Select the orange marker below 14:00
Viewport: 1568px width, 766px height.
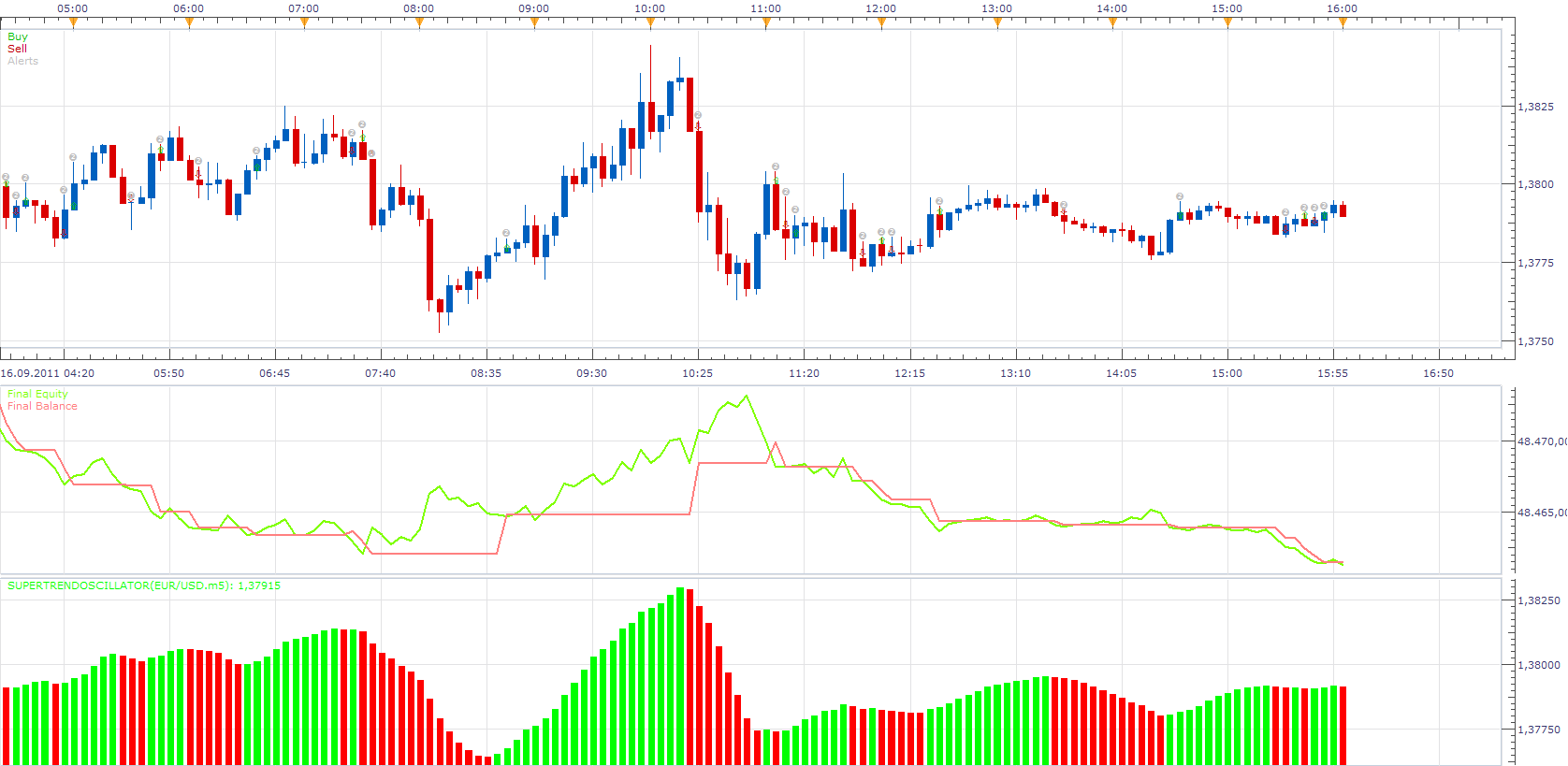pyautogui.click(x=1112, y=23)
